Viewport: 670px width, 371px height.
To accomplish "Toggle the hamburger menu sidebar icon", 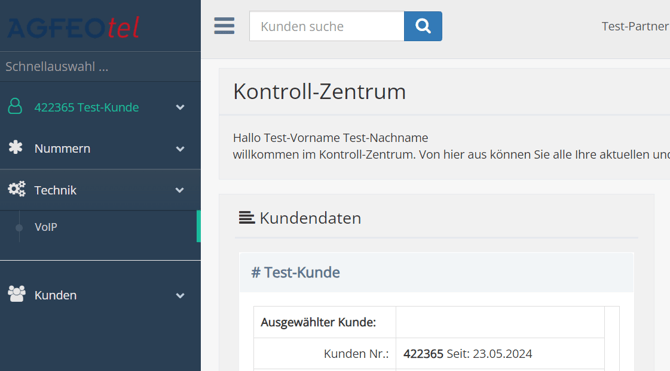I will coord(224,26).
